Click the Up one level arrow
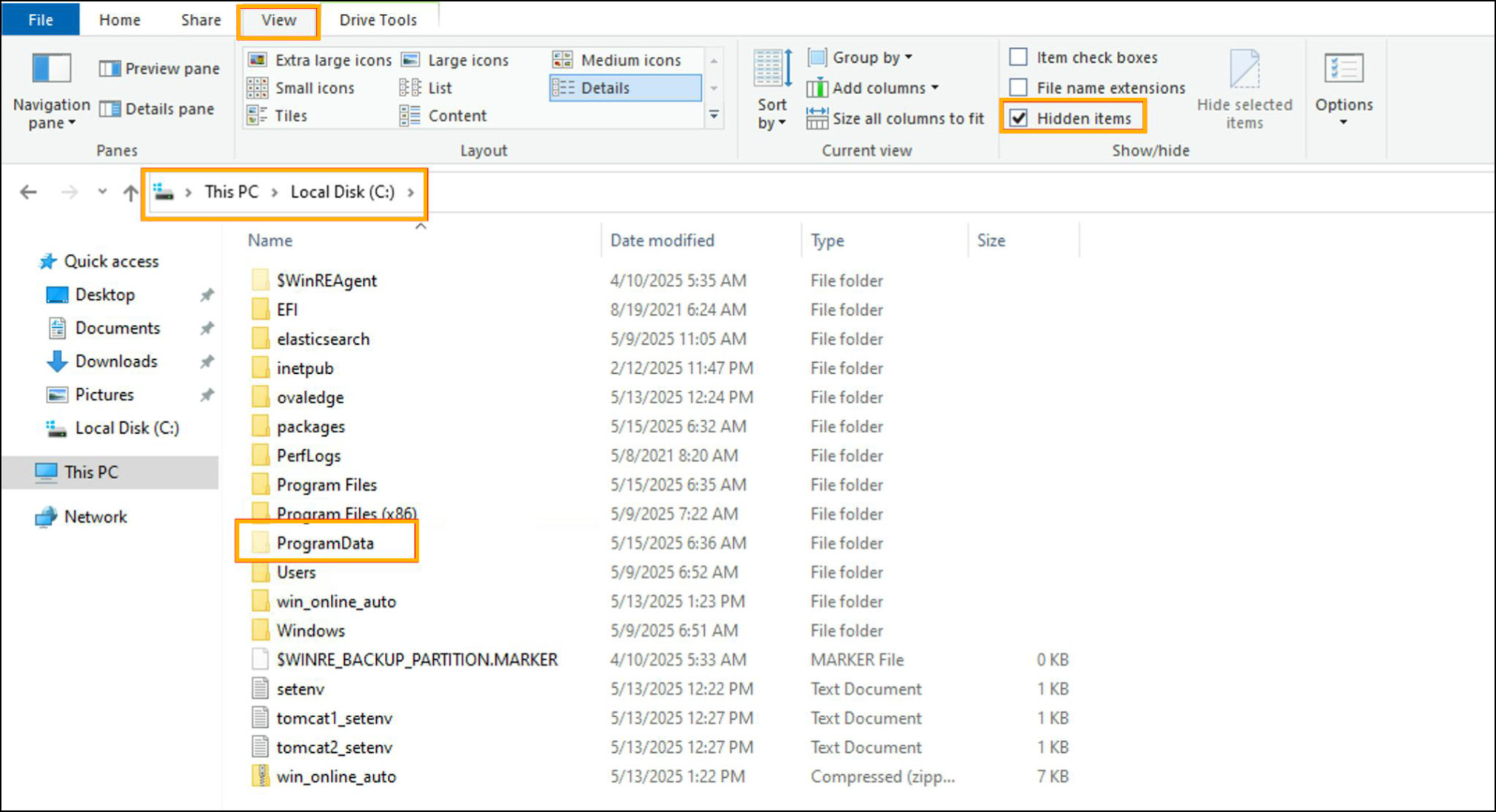This screenshot has width=1496, height=812. (130, 192)
